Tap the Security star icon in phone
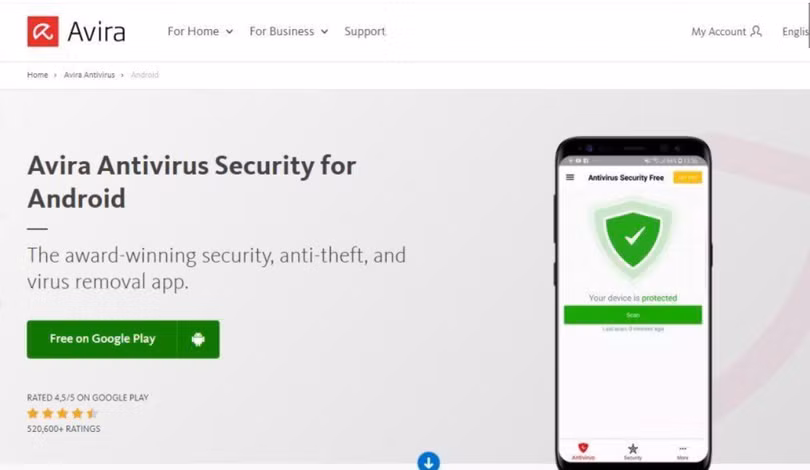This screenshot has height=470, width=810. coord(633,448)
